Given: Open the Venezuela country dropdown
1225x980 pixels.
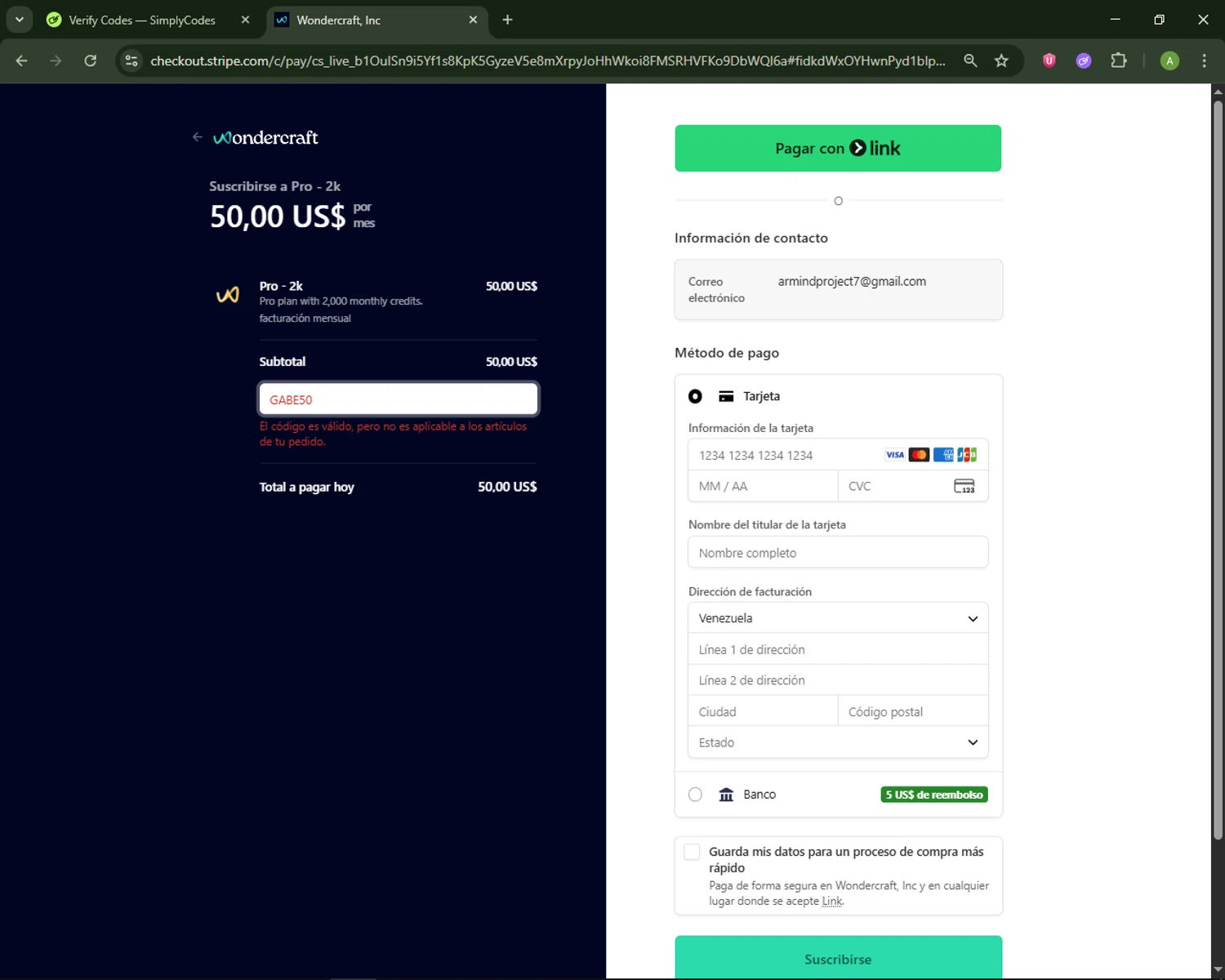Looking at the screenshot, I should pos(838,618).
